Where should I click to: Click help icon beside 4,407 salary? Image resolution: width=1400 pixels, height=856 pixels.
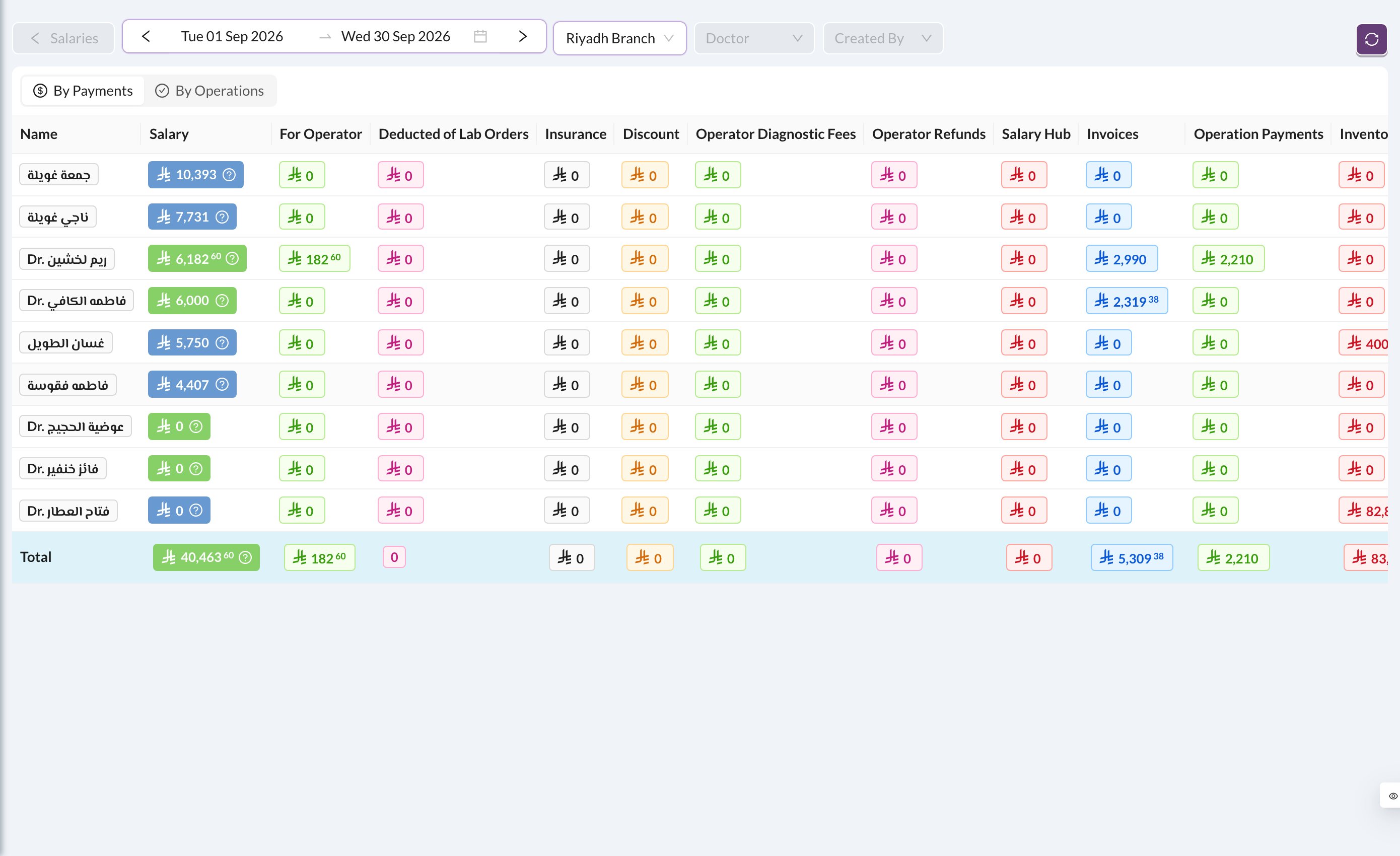222,385
